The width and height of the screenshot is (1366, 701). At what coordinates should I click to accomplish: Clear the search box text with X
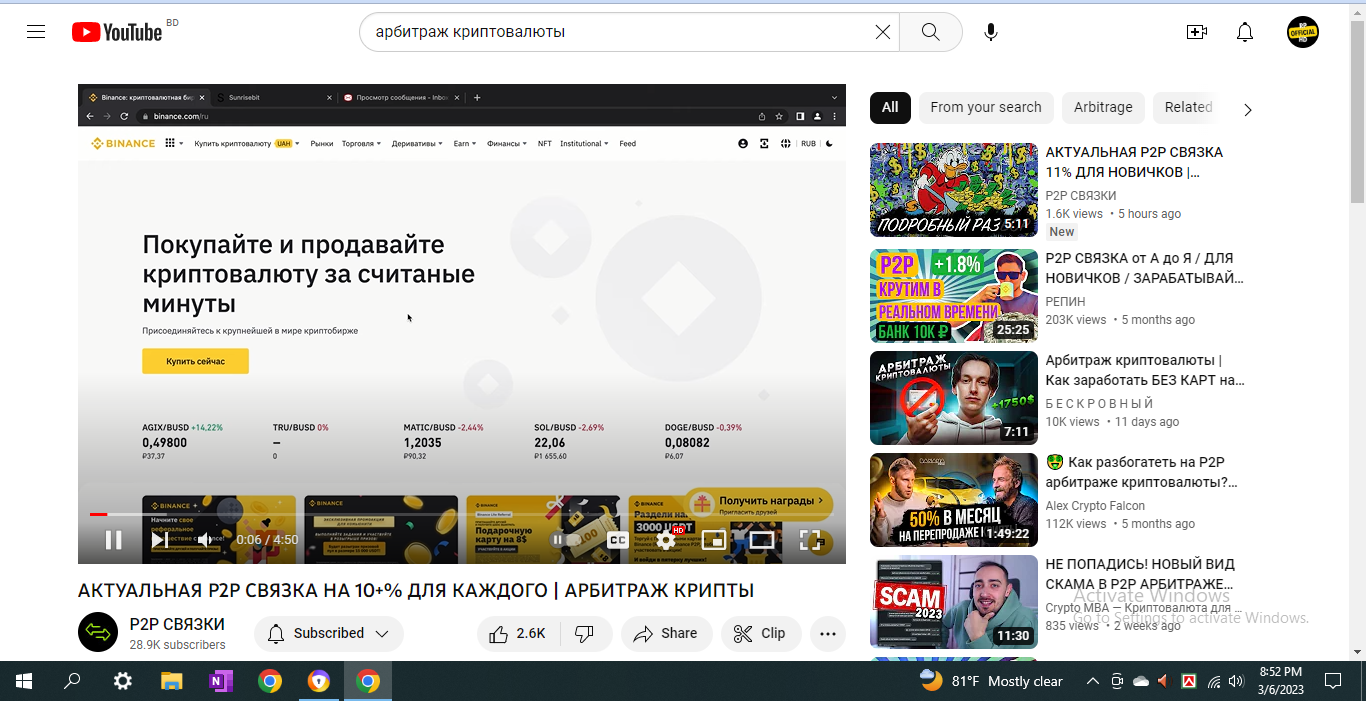[x=883, y=32]
